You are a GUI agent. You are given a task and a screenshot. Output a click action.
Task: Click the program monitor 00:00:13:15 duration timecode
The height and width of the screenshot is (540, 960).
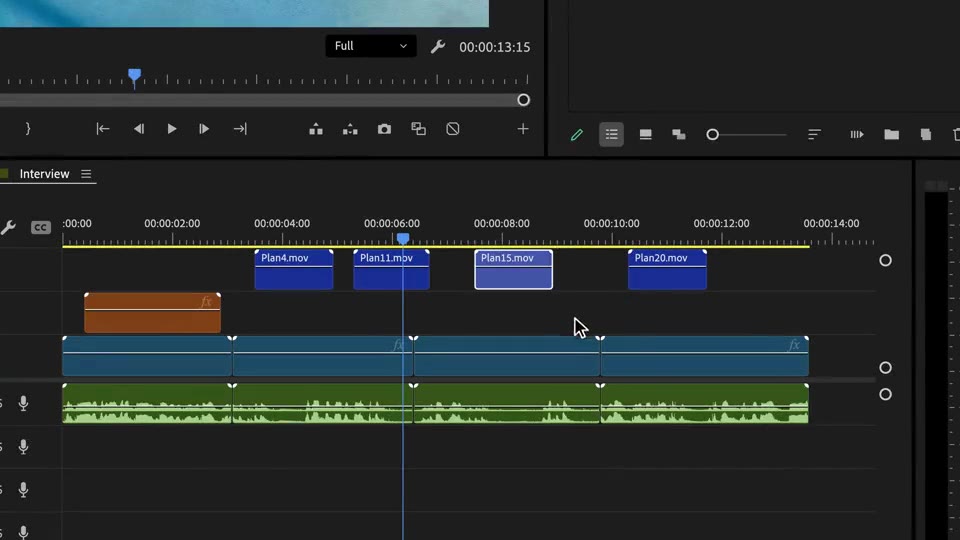tap(495, 47)
